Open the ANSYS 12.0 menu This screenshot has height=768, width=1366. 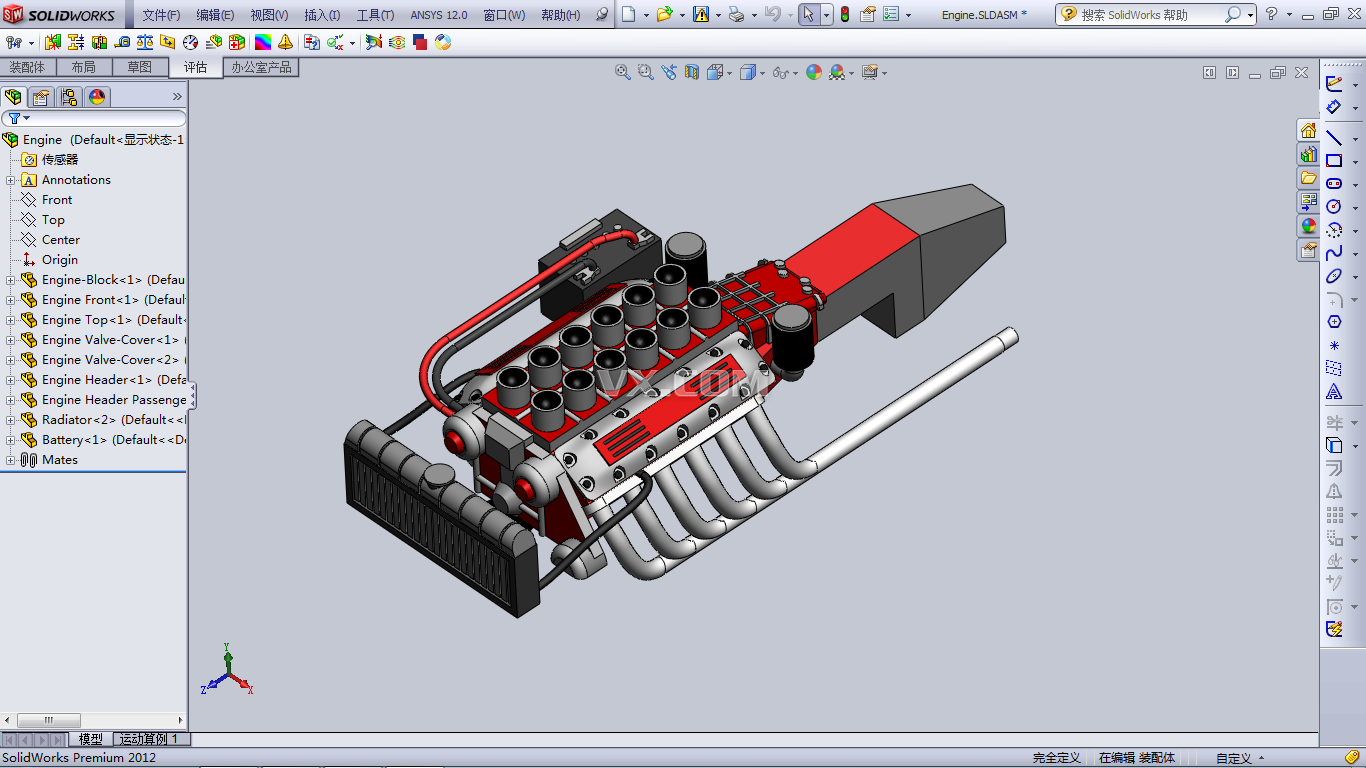(x=438, y=15)
